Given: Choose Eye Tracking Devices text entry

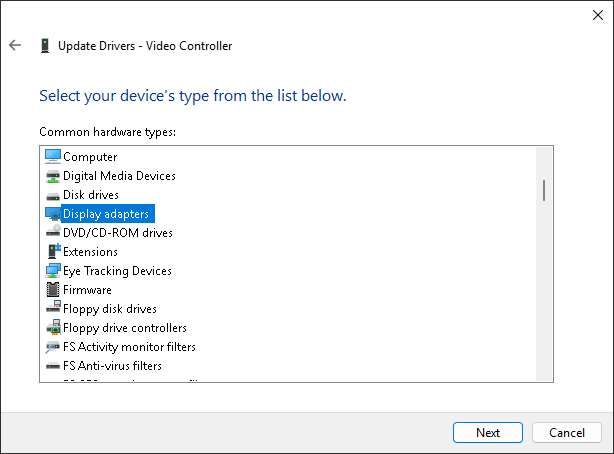Looking at the screenshot, I should tap(117, 271).
